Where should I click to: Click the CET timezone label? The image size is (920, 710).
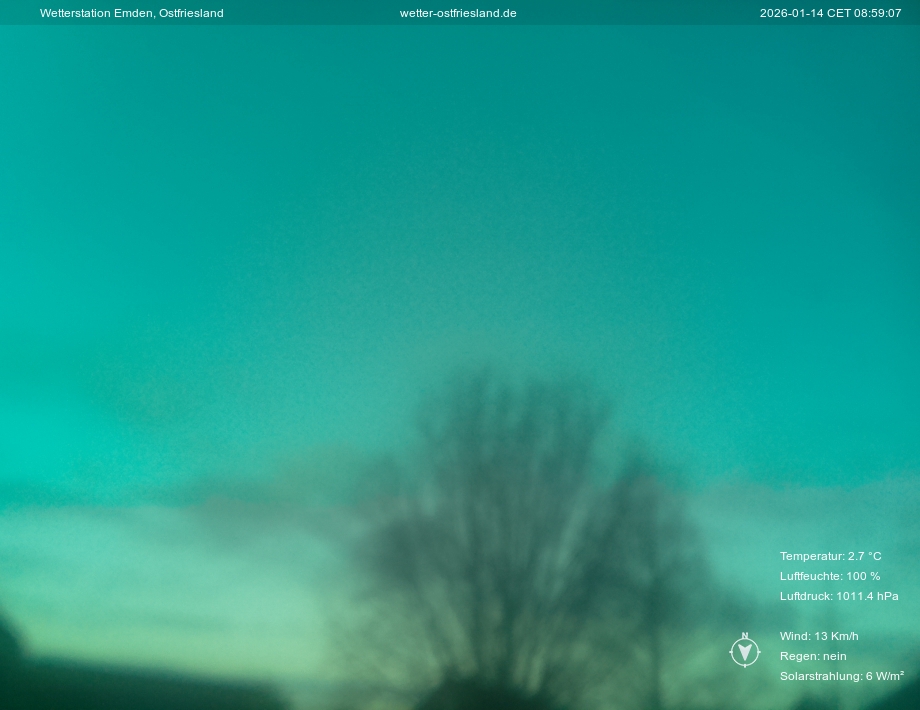837,13
